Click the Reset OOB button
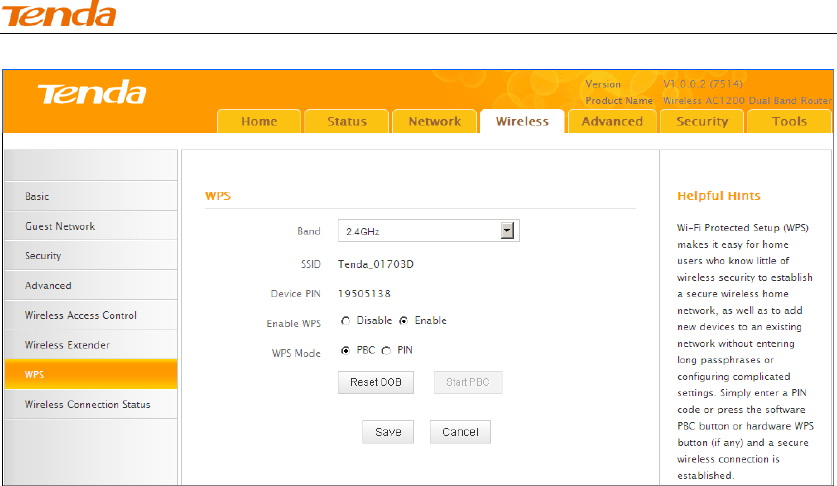The image size is (837, 486). click(376, 382)
